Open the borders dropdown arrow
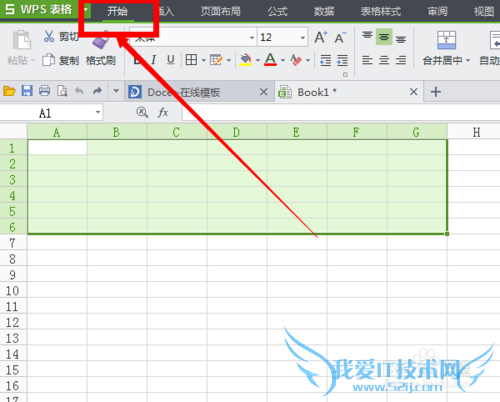The width and height of the screenshot is (500, 402). coord(203,61)
